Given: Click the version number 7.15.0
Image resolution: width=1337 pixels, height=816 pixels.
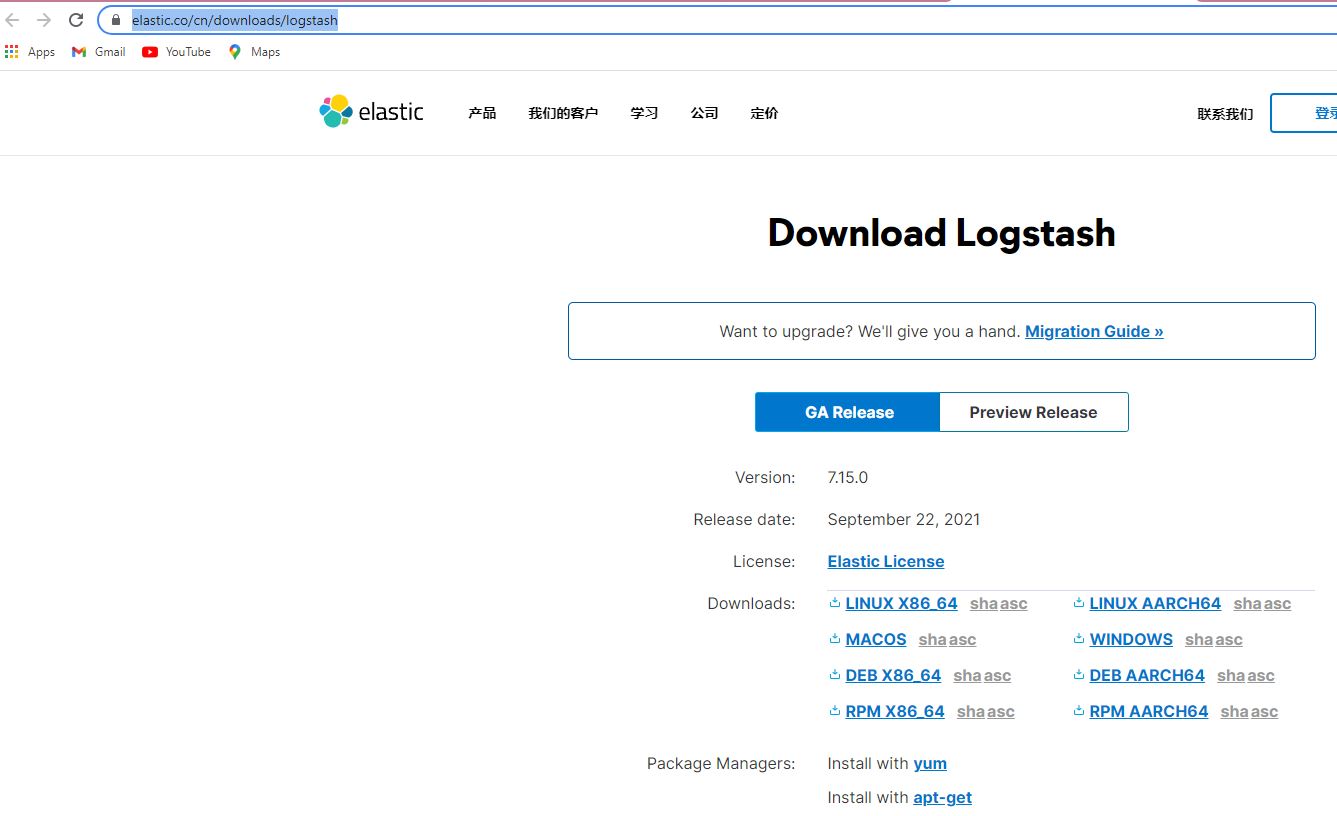Looking at the screenshot, I should tap(848, 477).
